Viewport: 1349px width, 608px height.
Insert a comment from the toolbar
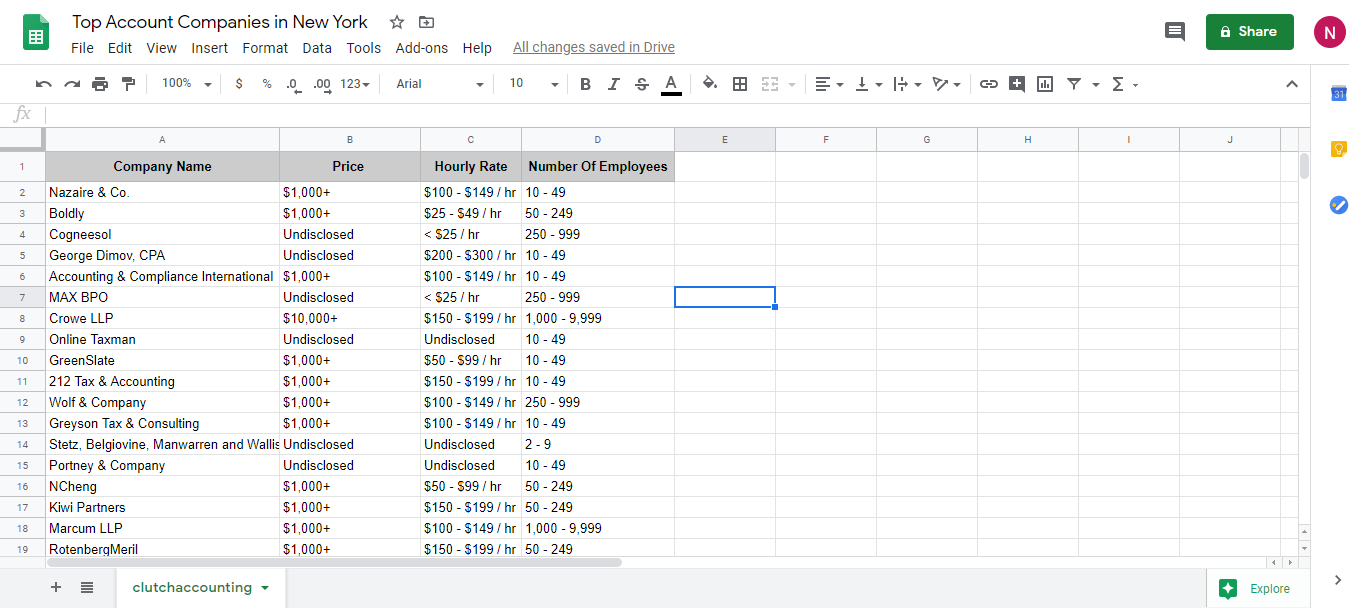[x=1017, y=84]
